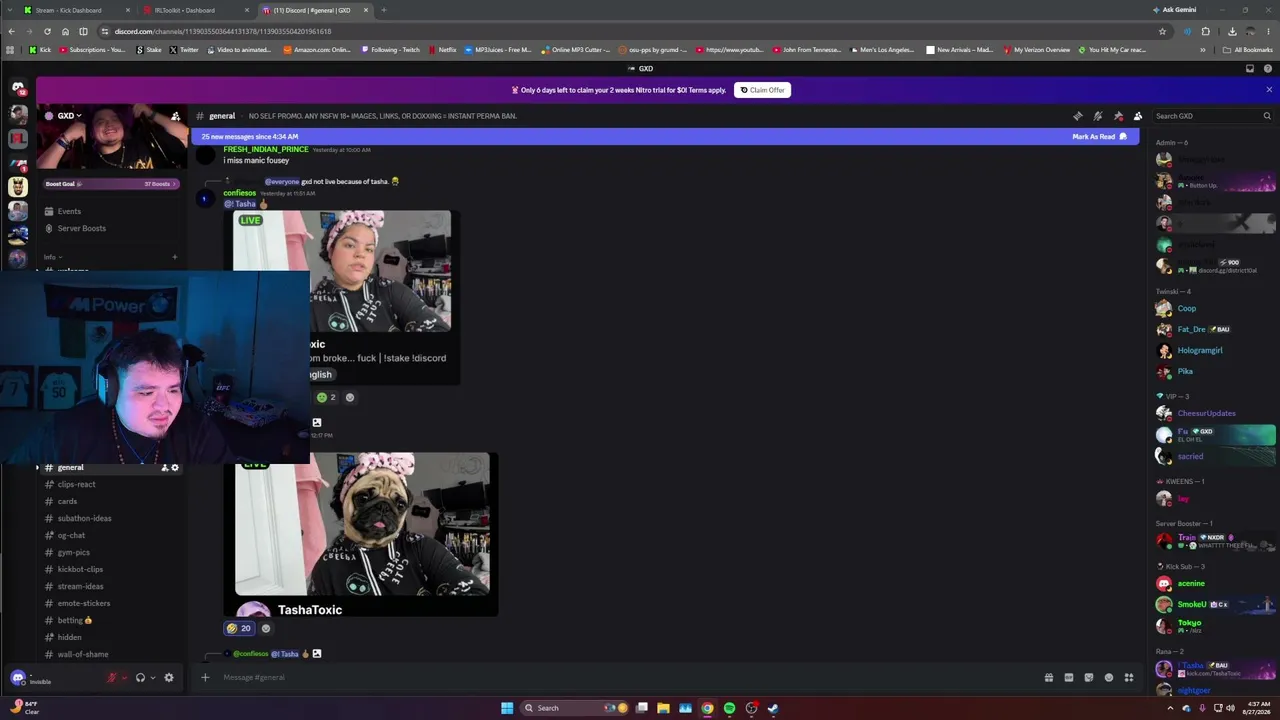Toggle headphone deafen in user panel
This screenshot has height=720, width=1280.
point(140,677)
